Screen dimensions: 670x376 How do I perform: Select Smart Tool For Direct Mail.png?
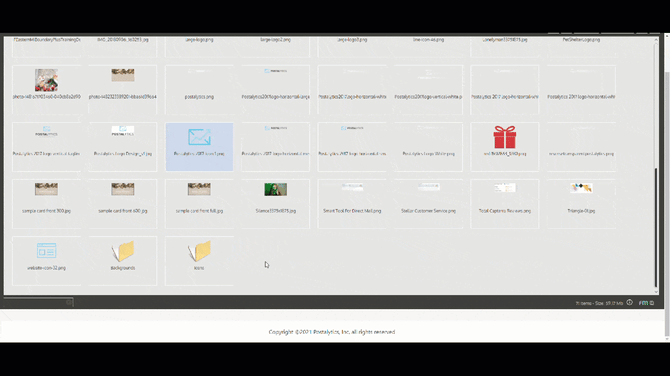(x=352, y=204)
